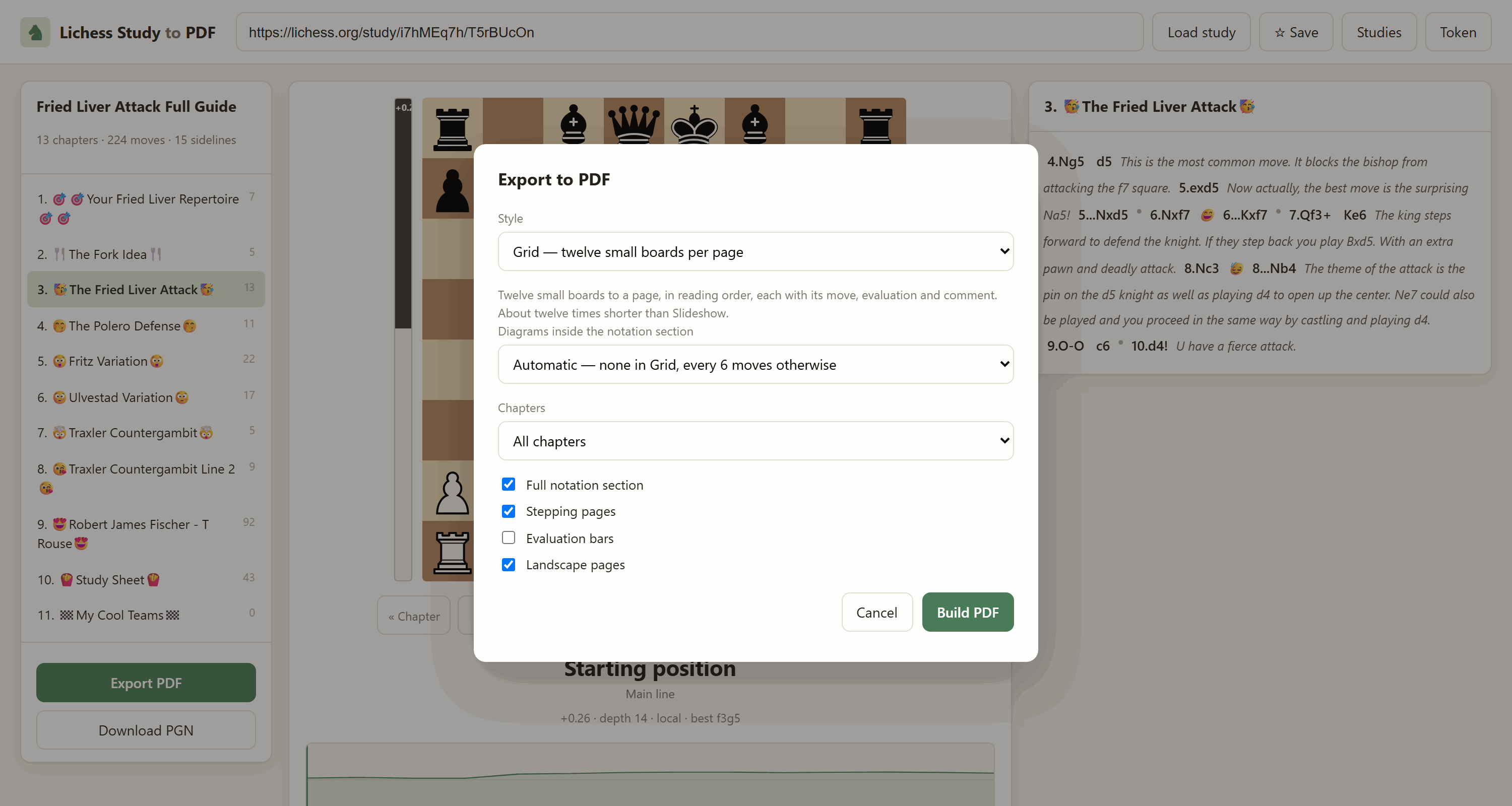Viewport: 1512px width, 806px height.
Task: Open the Style dropdown showing Grid layout
Action: coord(755,251)
